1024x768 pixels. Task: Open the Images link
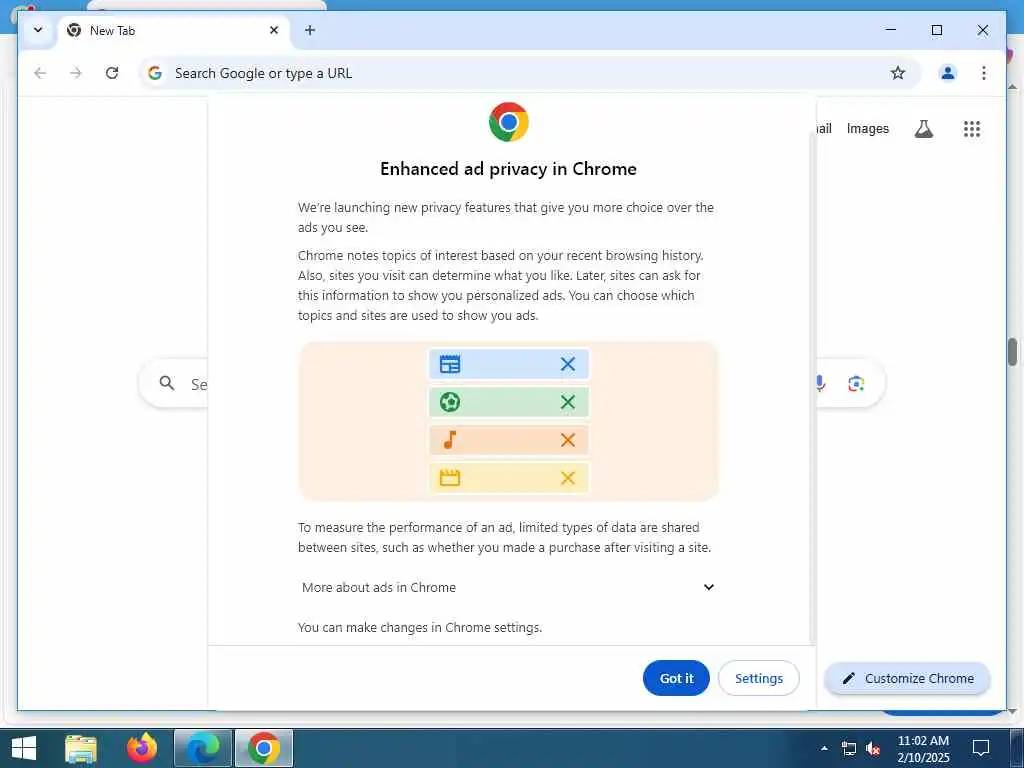(x=867, y=129)
